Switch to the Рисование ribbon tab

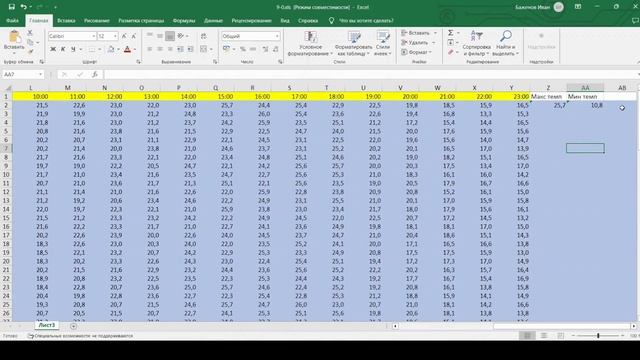coord(97,20)
